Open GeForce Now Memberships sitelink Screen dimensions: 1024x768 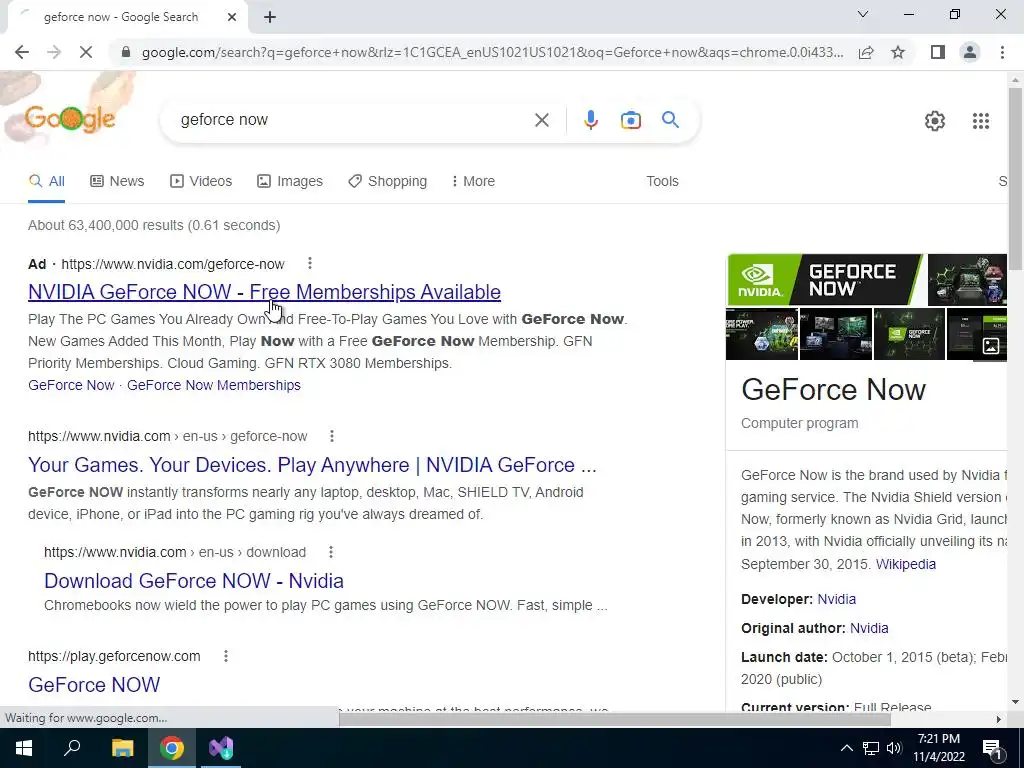[214, 385]
